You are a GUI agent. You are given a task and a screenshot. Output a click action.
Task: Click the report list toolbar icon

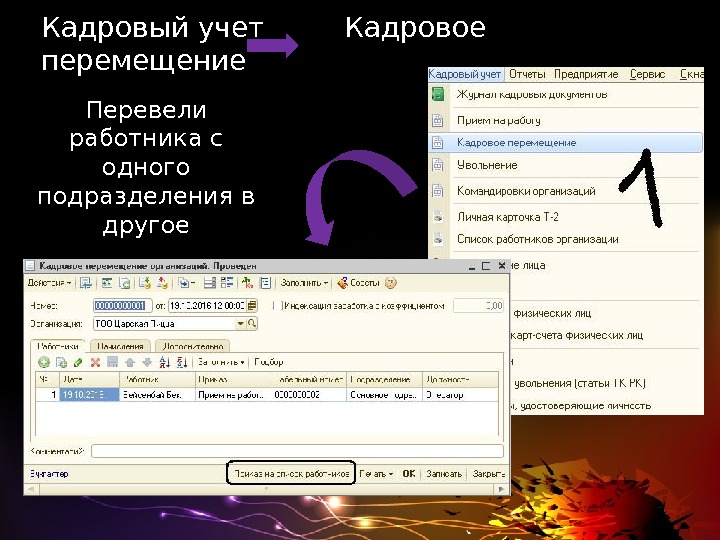point(265,283)
